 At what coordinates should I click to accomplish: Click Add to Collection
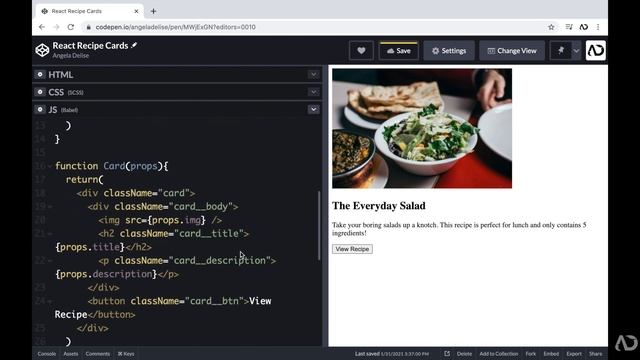(x=499, y=354)
